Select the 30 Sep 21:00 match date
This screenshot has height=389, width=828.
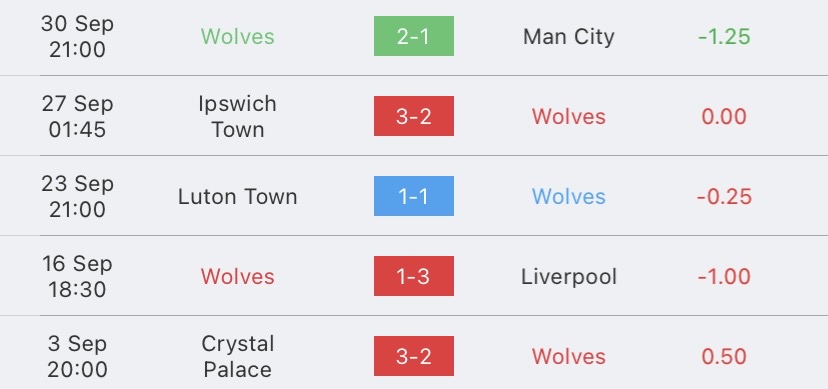[77, 37]
